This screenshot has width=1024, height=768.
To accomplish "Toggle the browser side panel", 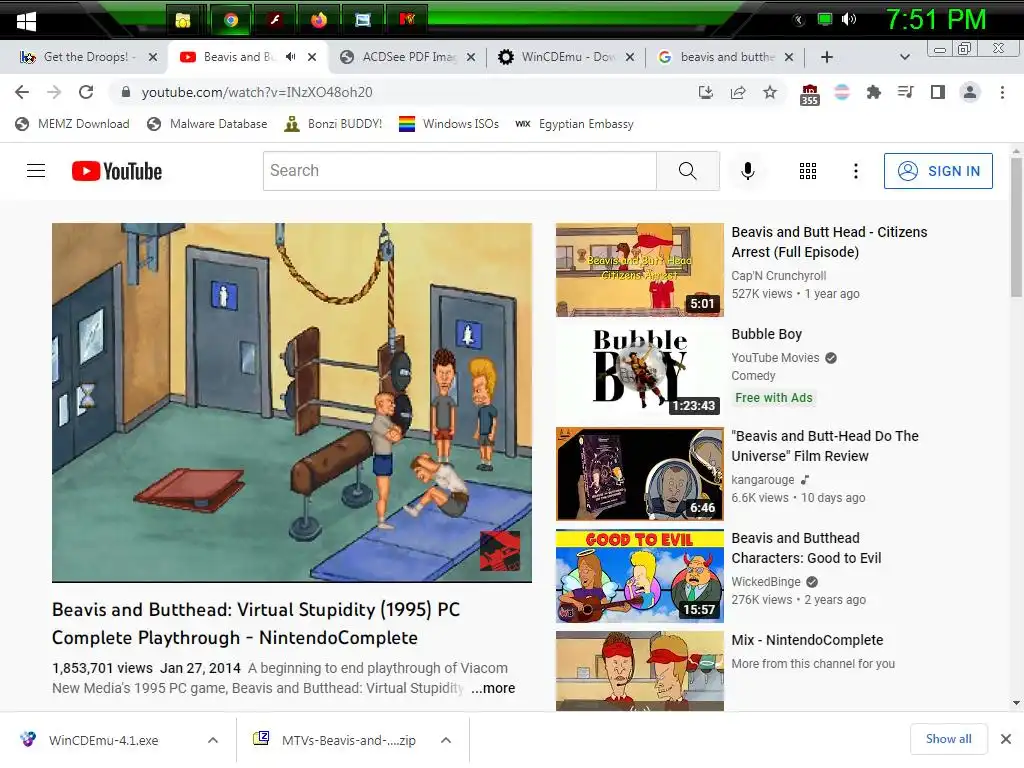I will [x=938, y=93].
